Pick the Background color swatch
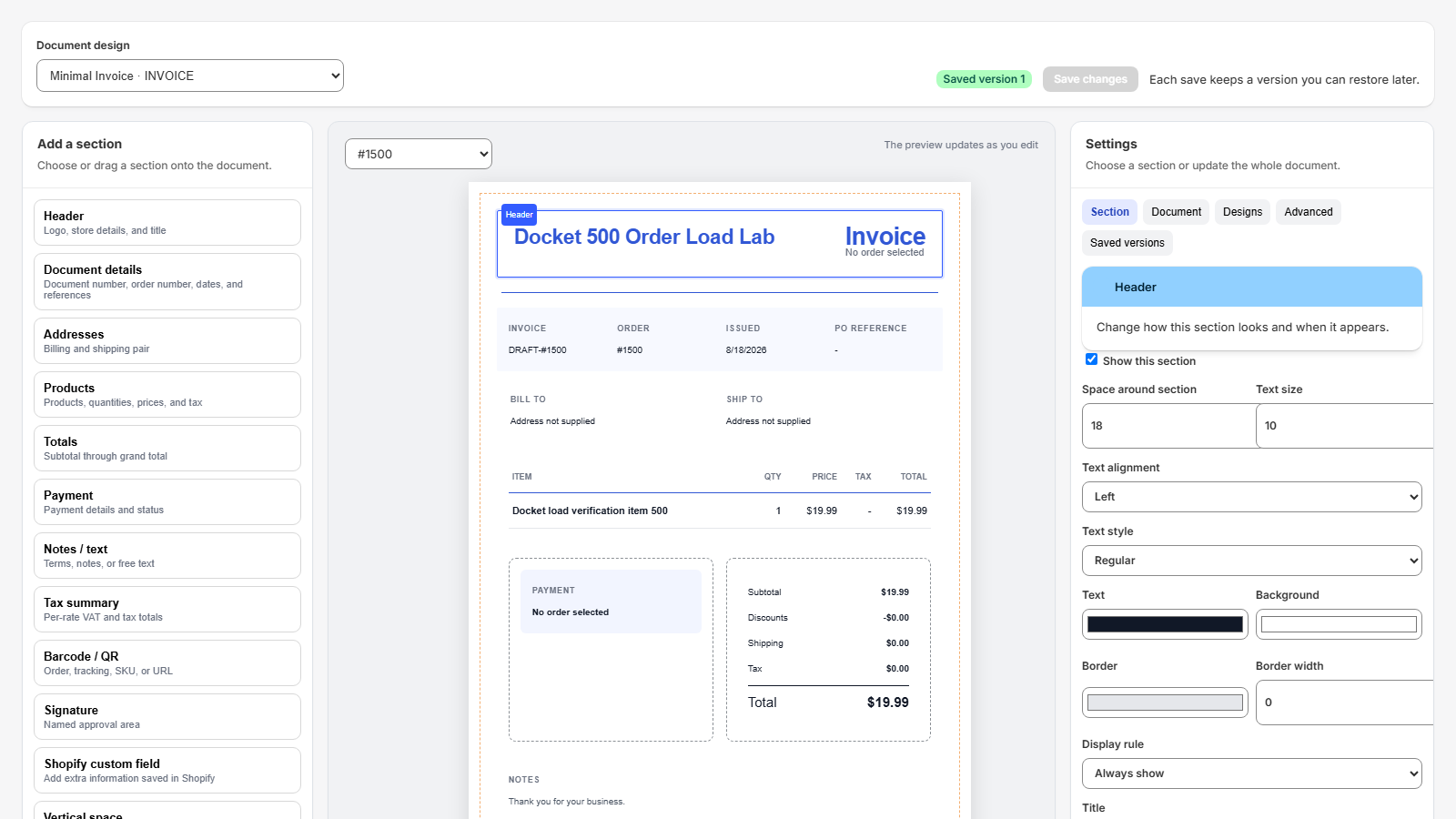This screenshot has height=819, width=1456. [x=1339, y=624]
